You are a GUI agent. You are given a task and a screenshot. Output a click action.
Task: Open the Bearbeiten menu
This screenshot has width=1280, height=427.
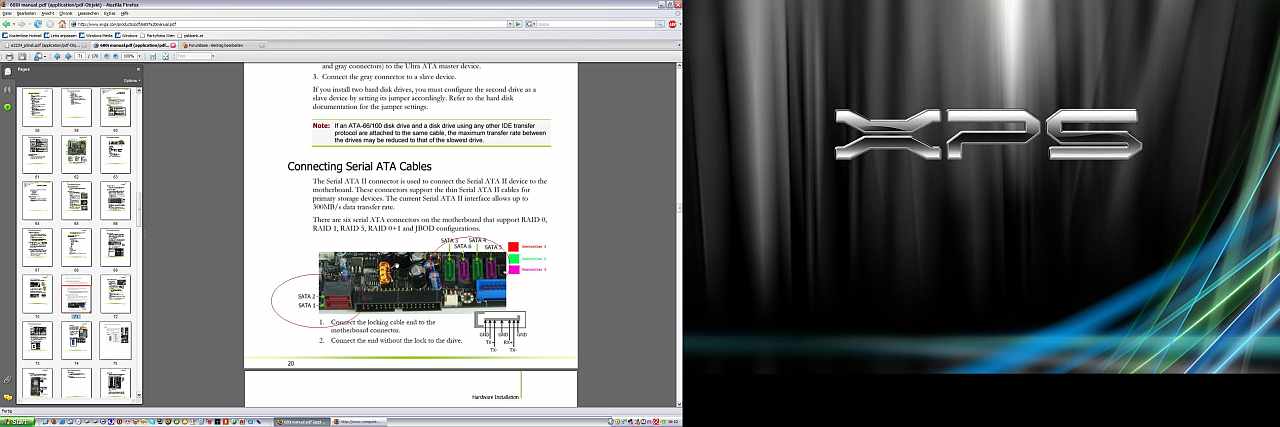(26, 13)
